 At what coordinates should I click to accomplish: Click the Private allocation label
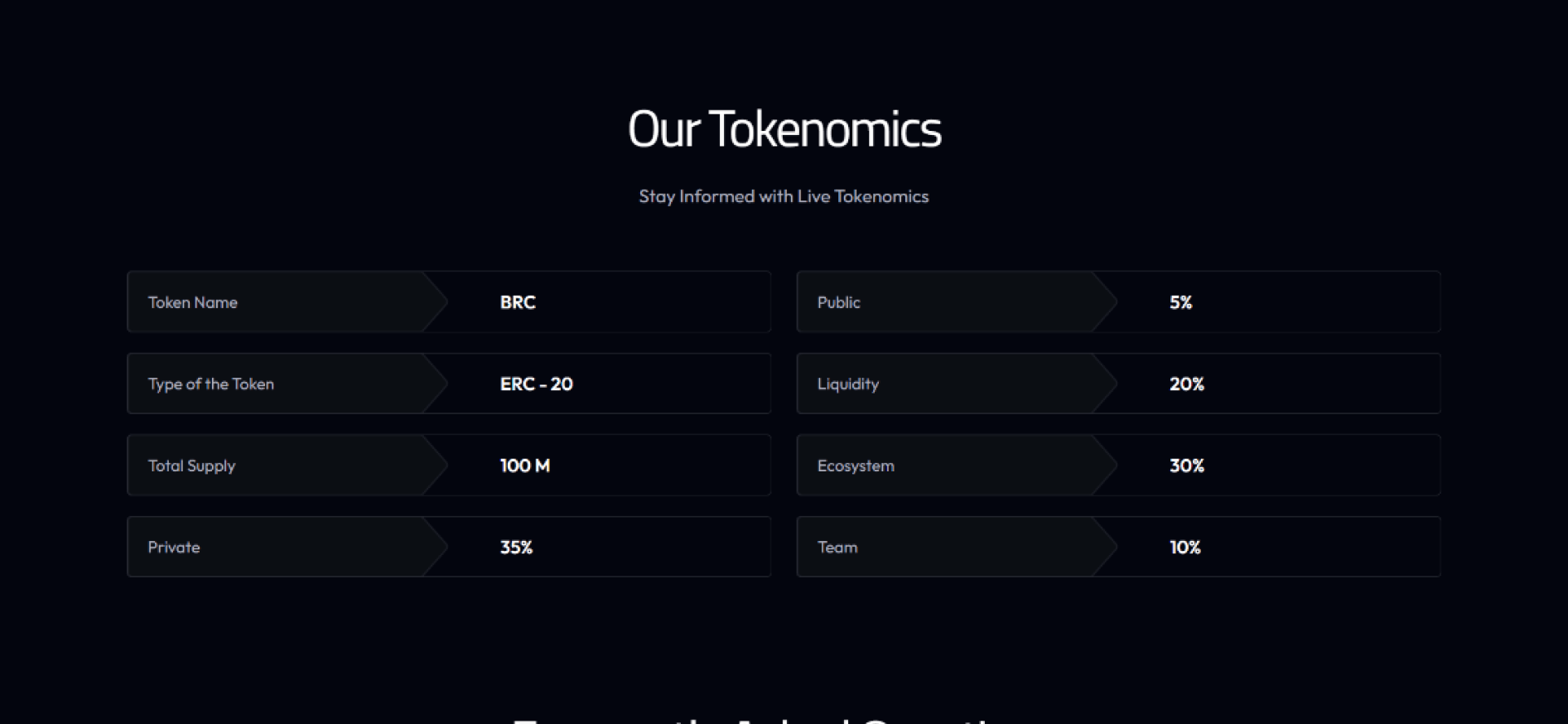(x=174, y=547)
